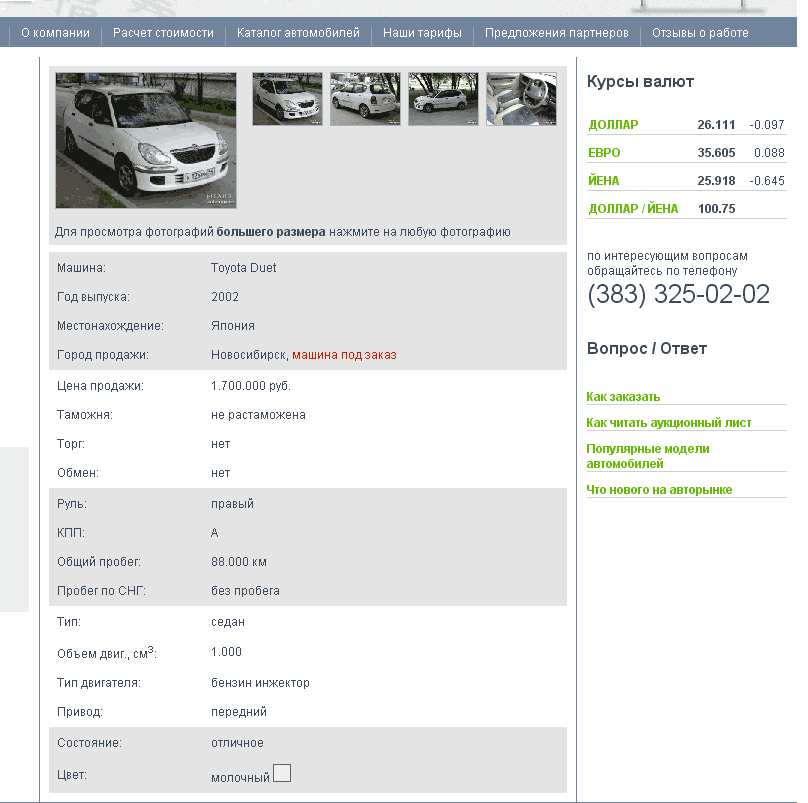Image resolution: width=808 pixels, height=803 pixels.
Task: Click the dollar rate '26.111'
Action: point(716,125)
